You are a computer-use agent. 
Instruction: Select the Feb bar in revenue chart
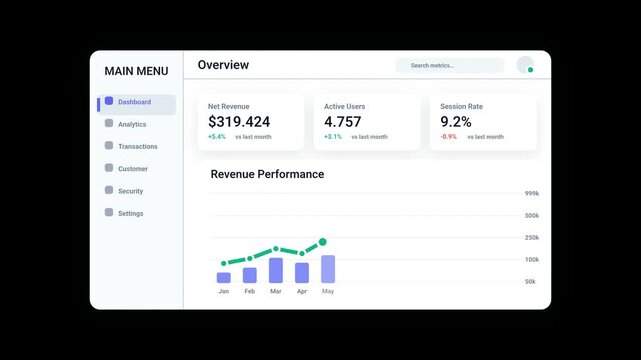pos(250,275)
